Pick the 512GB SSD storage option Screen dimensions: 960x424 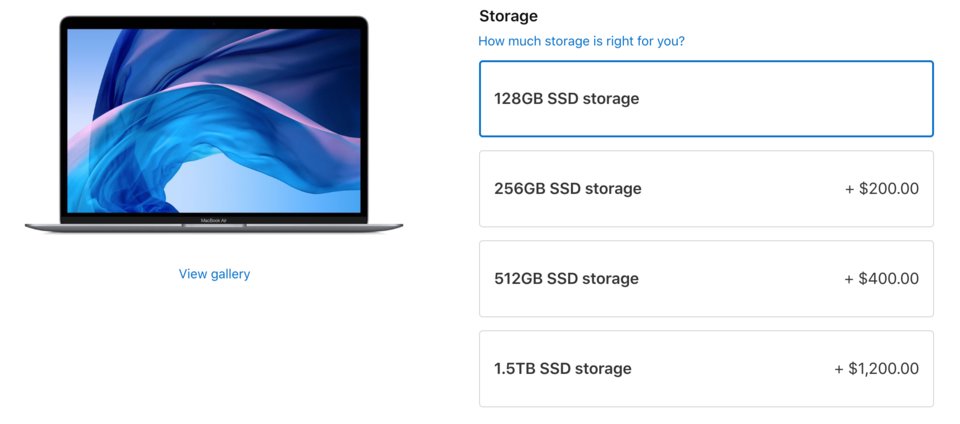coord(706,279)
